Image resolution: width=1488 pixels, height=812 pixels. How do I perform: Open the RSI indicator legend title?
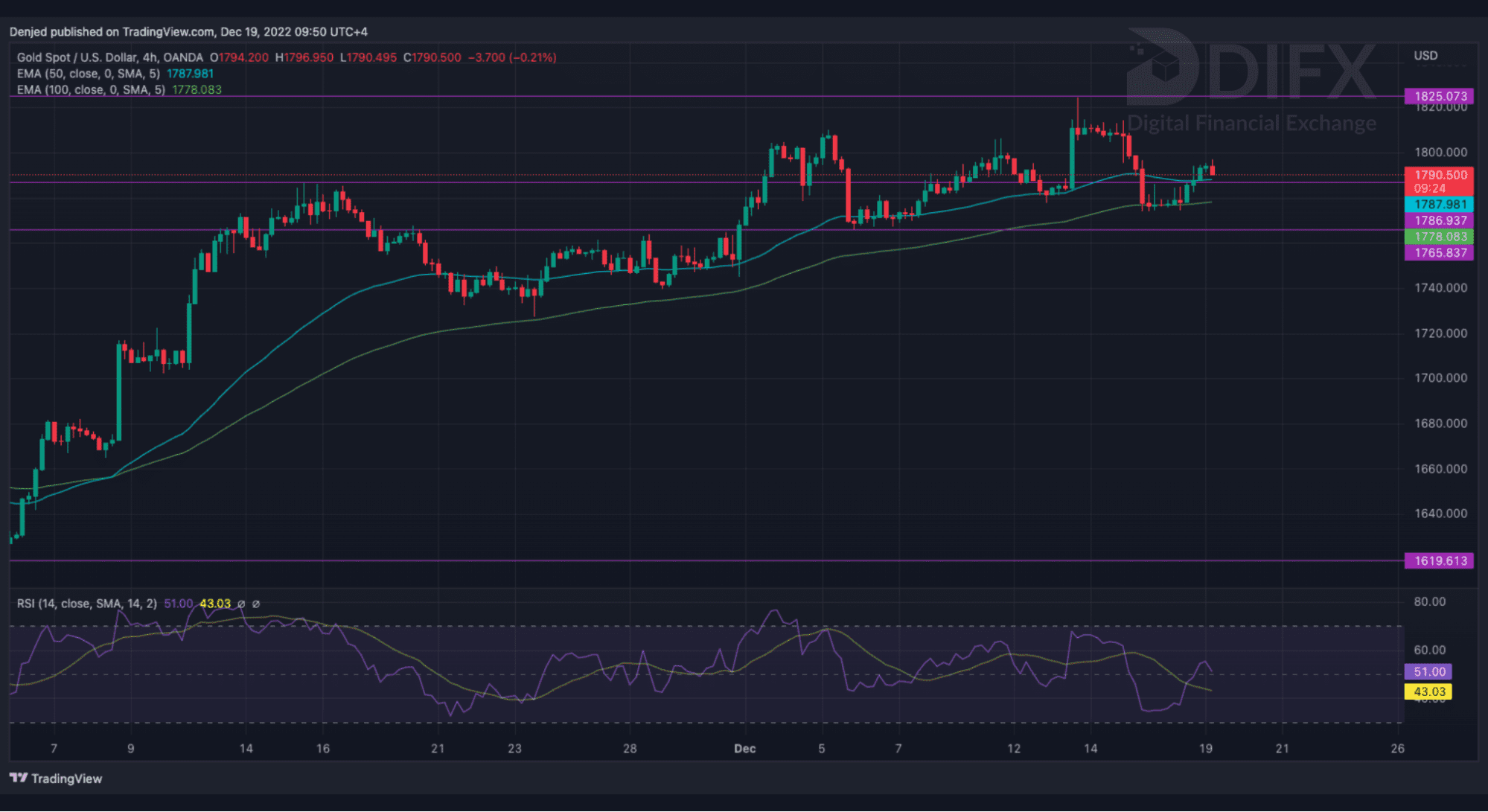(86, 604)
